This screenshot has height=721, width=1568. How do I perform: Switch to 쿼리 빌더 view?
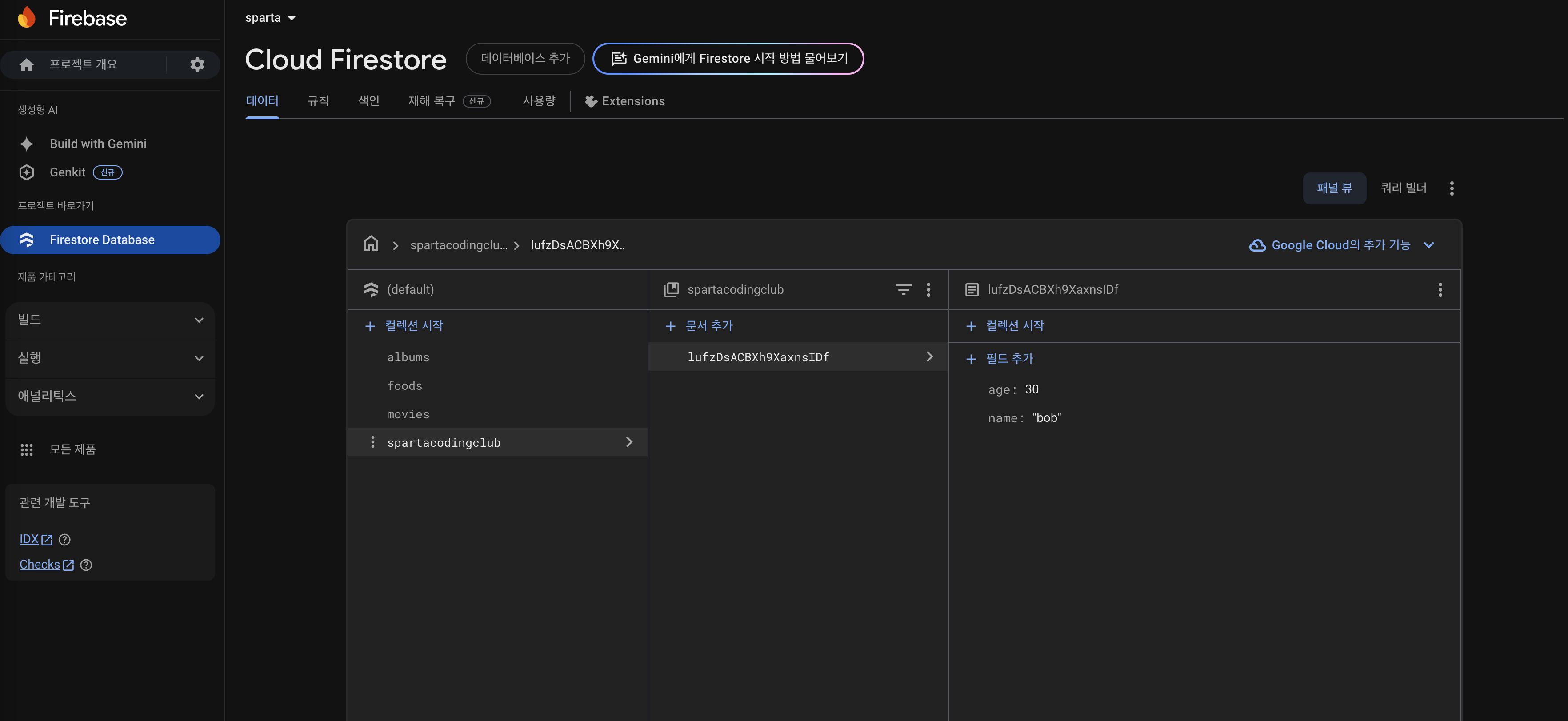(1404, 188)
